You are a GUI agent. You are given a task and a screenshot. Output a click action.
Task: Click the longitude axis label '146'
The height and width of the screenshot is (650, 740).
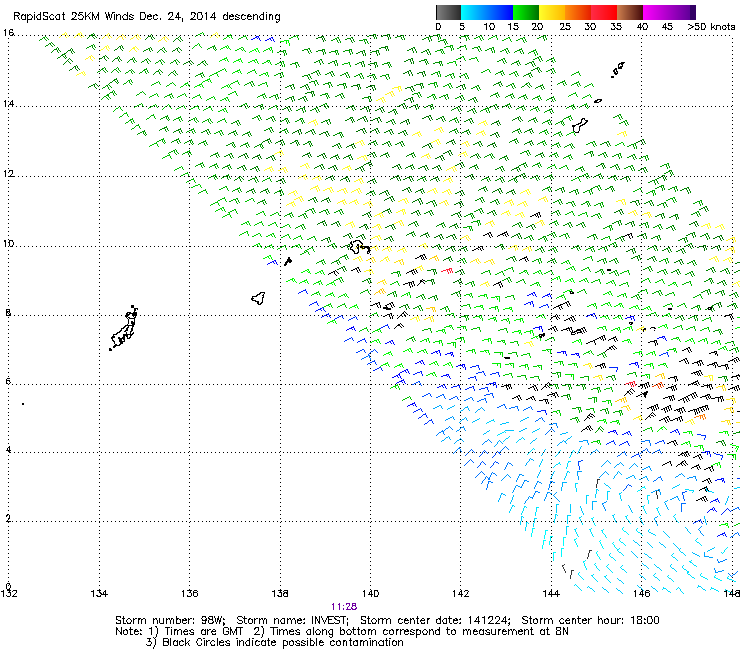pos(641,593)
